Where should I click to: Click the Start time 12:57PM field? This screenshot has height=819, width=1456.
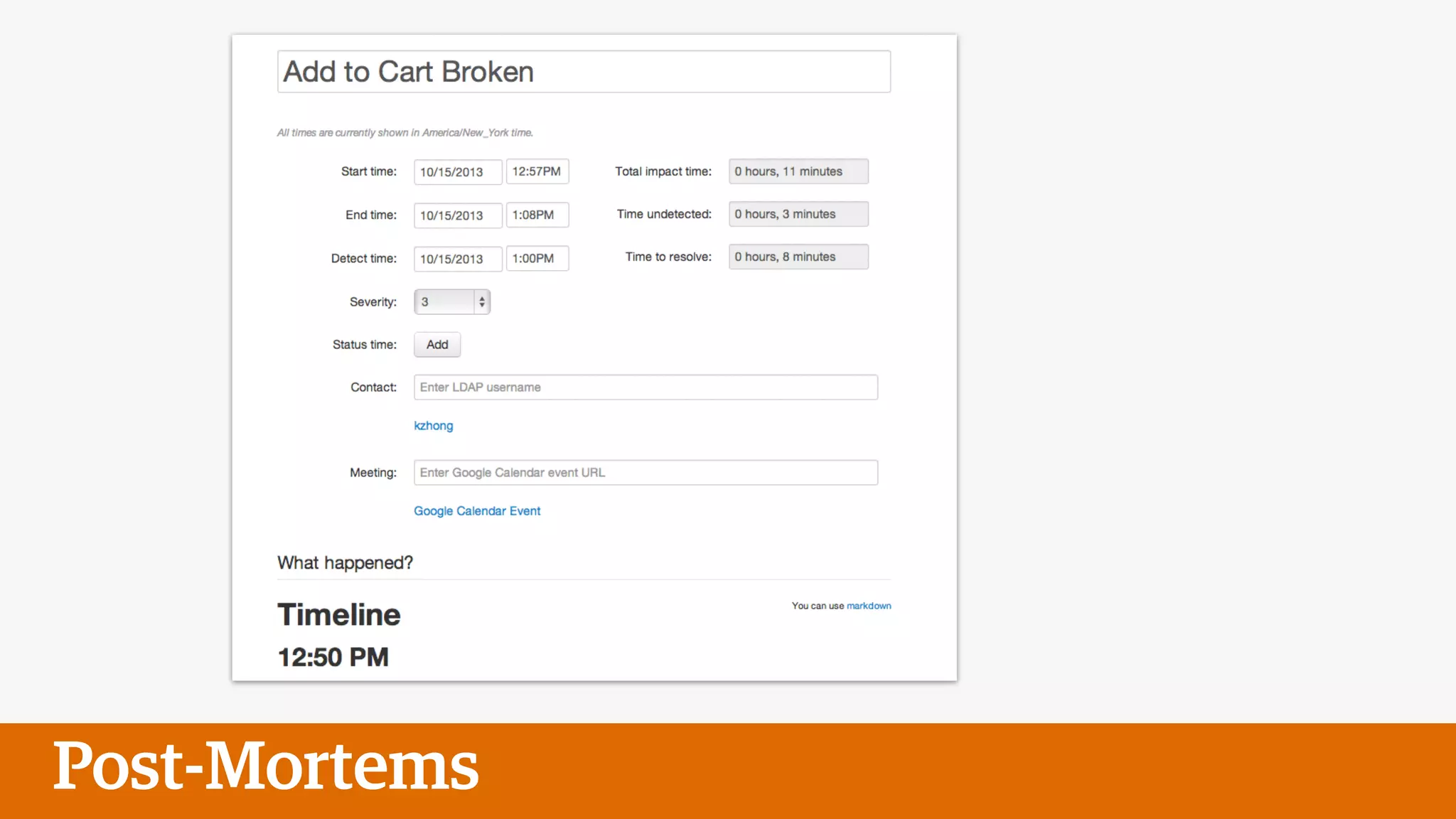coord(537,172)
